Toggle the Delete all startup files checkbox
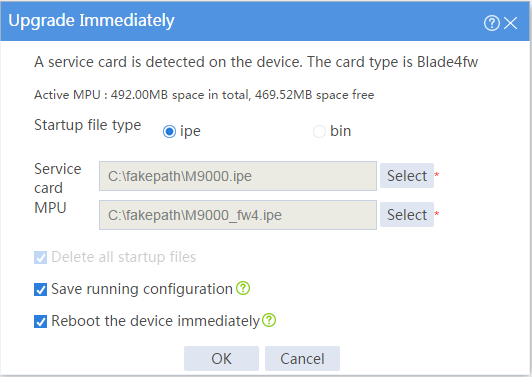532x377 pixels. point(40,257)
